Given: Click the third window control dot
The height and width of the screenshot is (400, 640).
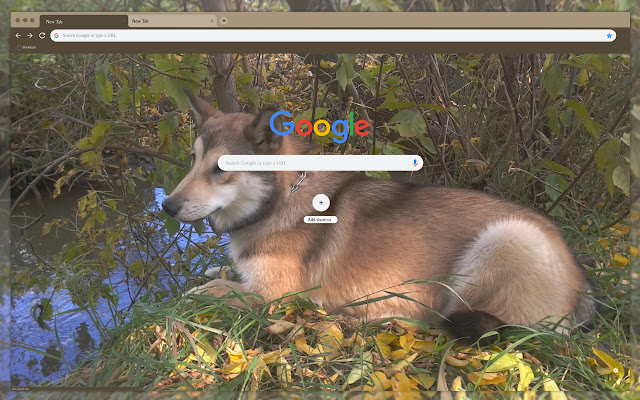Looking at the screenshot, I should click(32, 20).
